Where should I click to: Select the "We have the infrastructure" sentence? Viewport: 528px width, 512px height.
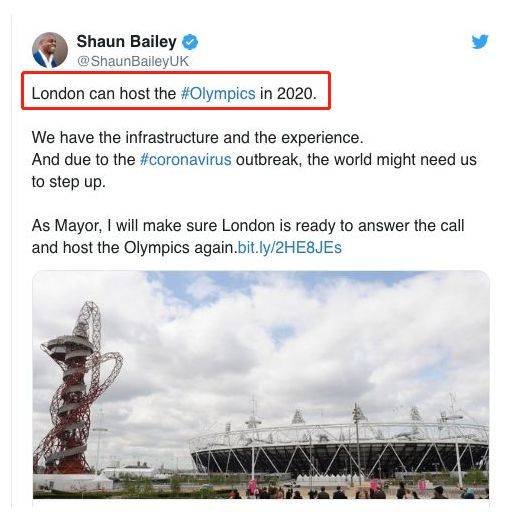pyautogui.click(x=197, y=137)
